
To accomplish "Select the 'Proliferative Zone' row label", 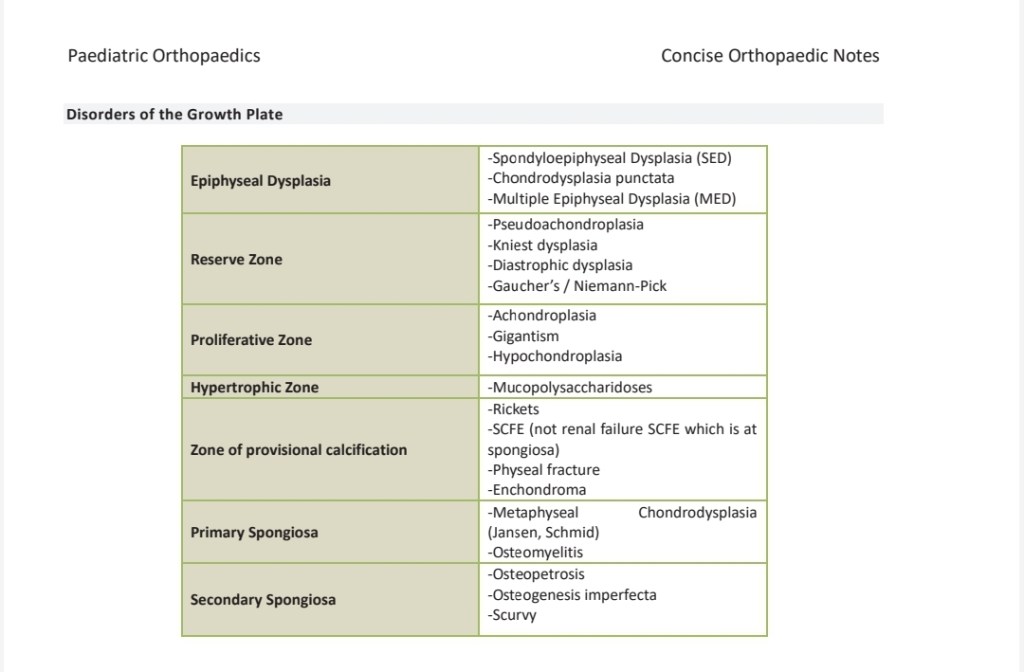I will point(251,340).
